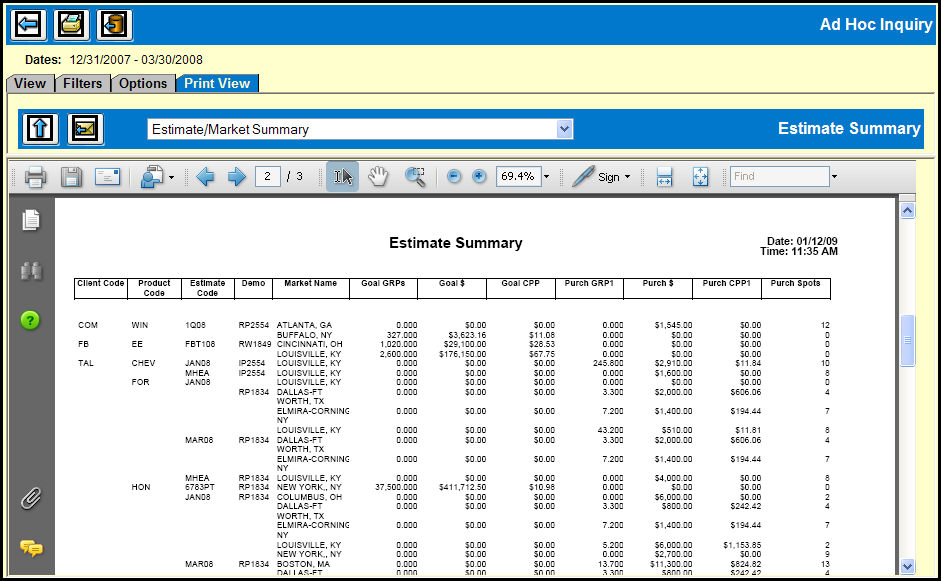Open the Comments speech bubble panel
Viewport: 941px width, 581px height.
31,547
